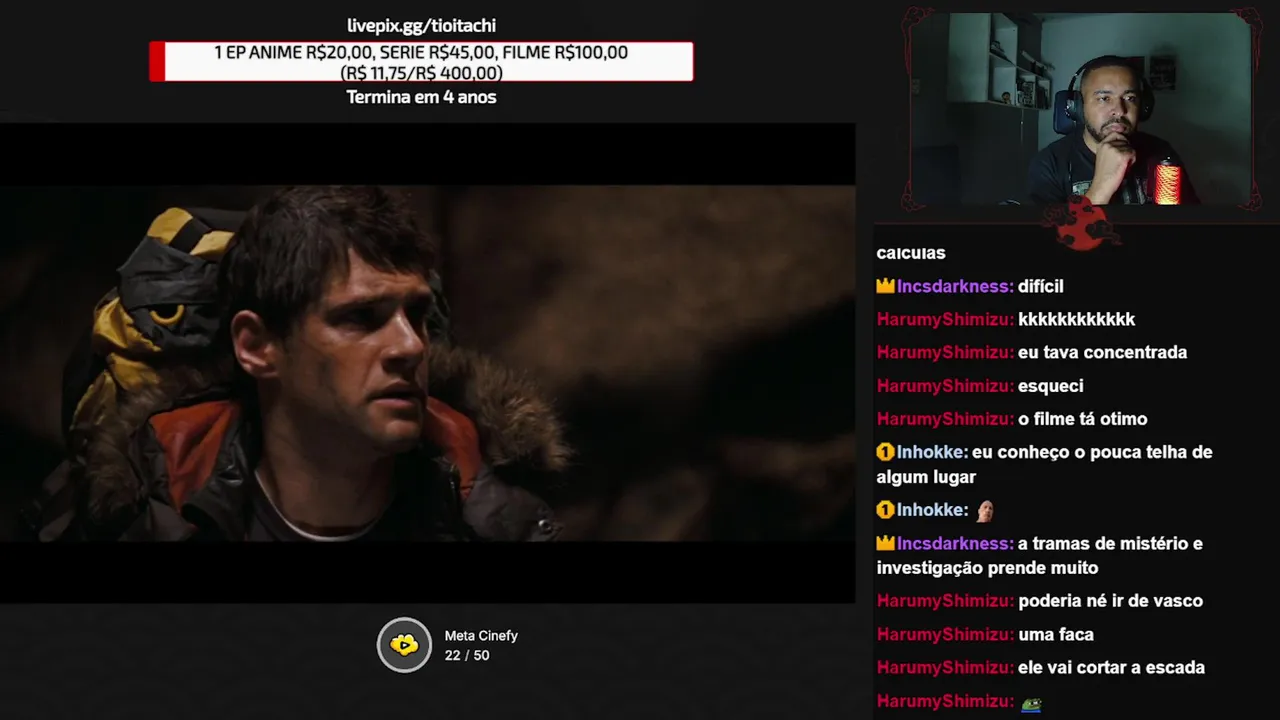Click Incsdarkness username on 'a tramas' message
The height and width of the screenshot is (720, 1280).
click(x=955, y=543)
